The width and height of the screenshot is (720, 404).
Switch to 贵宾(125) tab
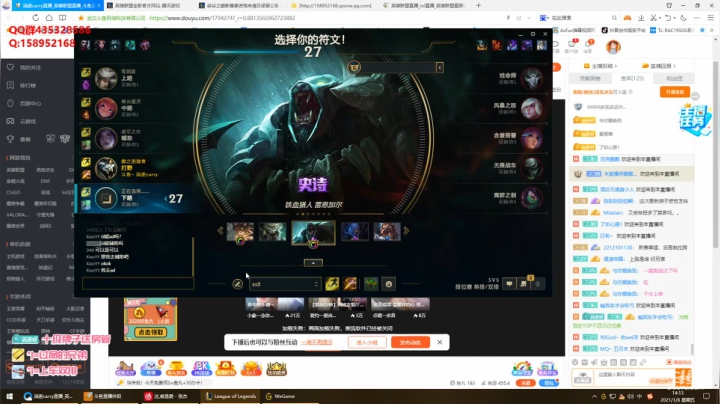(x=632, y=79)
